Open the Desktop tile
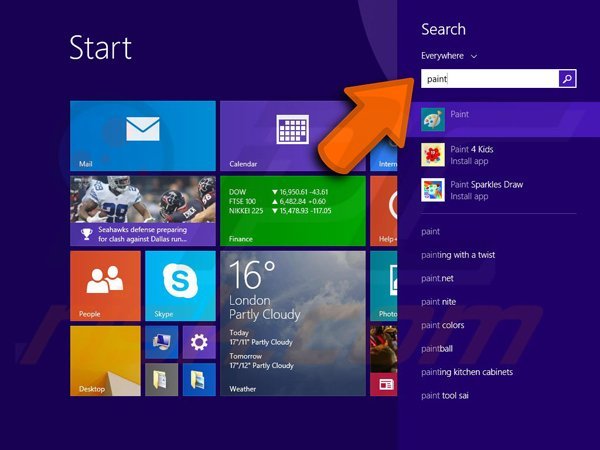 click(x=105, y=361)
